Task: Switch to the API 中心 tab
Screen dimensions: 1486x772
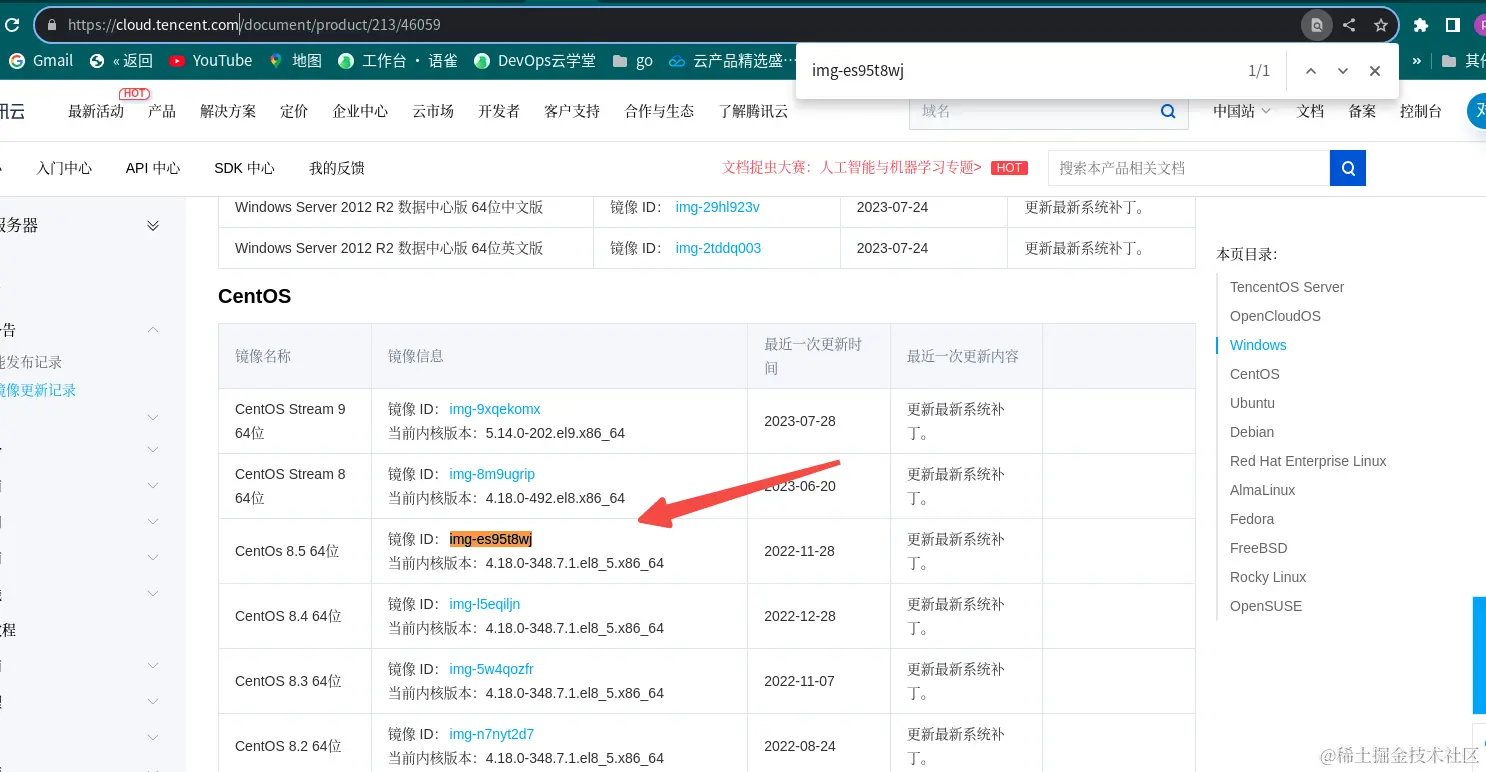Action: (x=153, y=168)
